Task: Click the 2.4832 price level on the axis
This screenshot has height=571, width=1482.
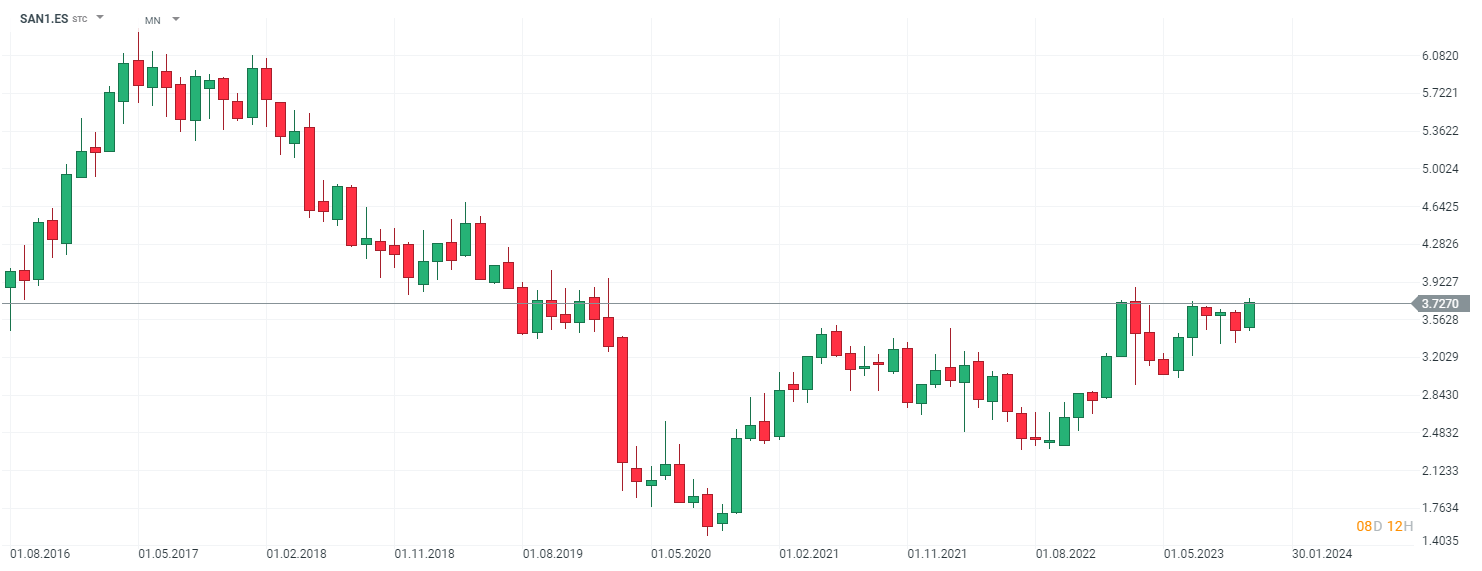Action: 1439,433
